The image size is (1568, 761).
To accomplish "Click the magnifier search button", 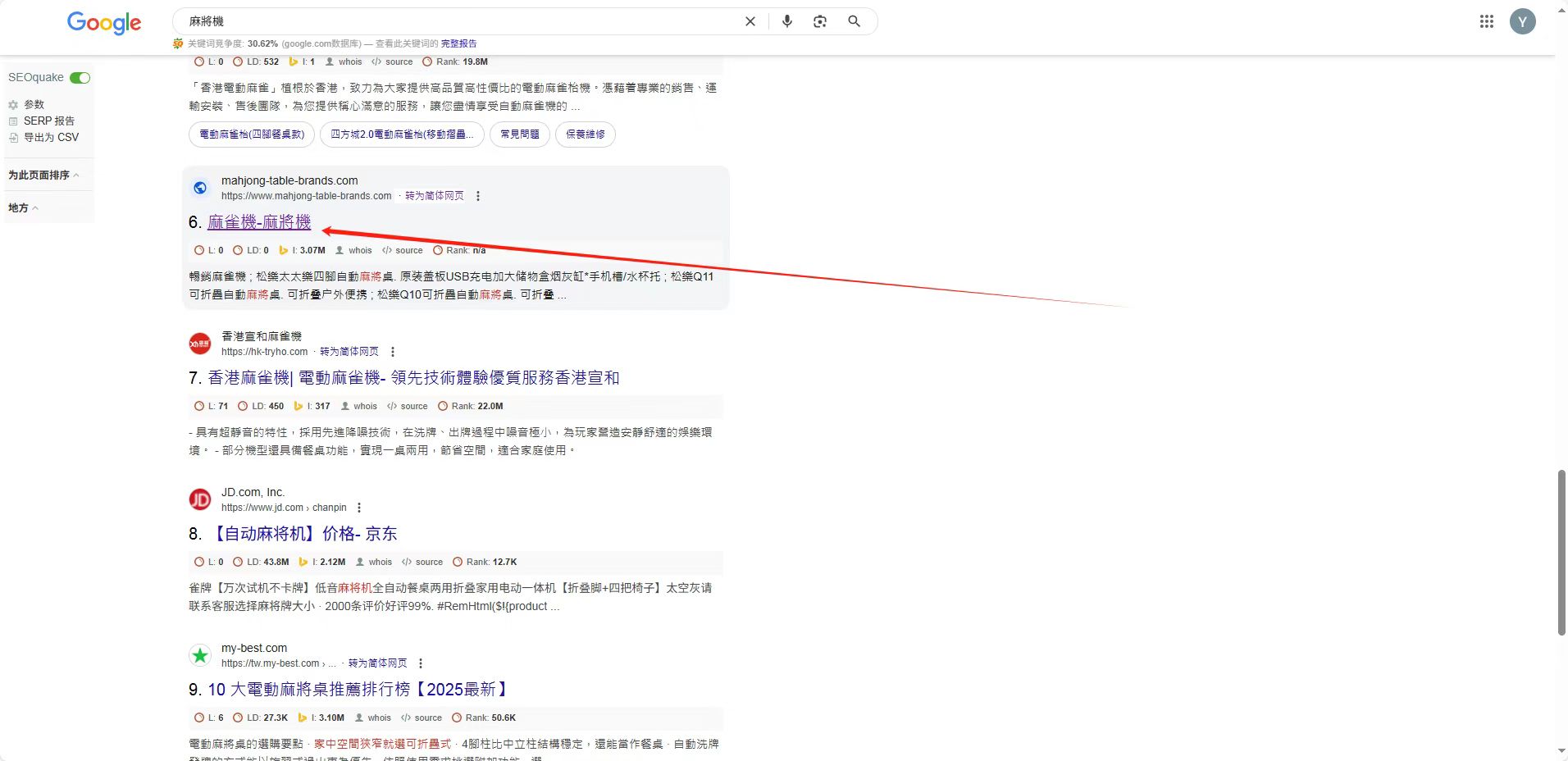I will pyautogui.click(x=854, y=21).
